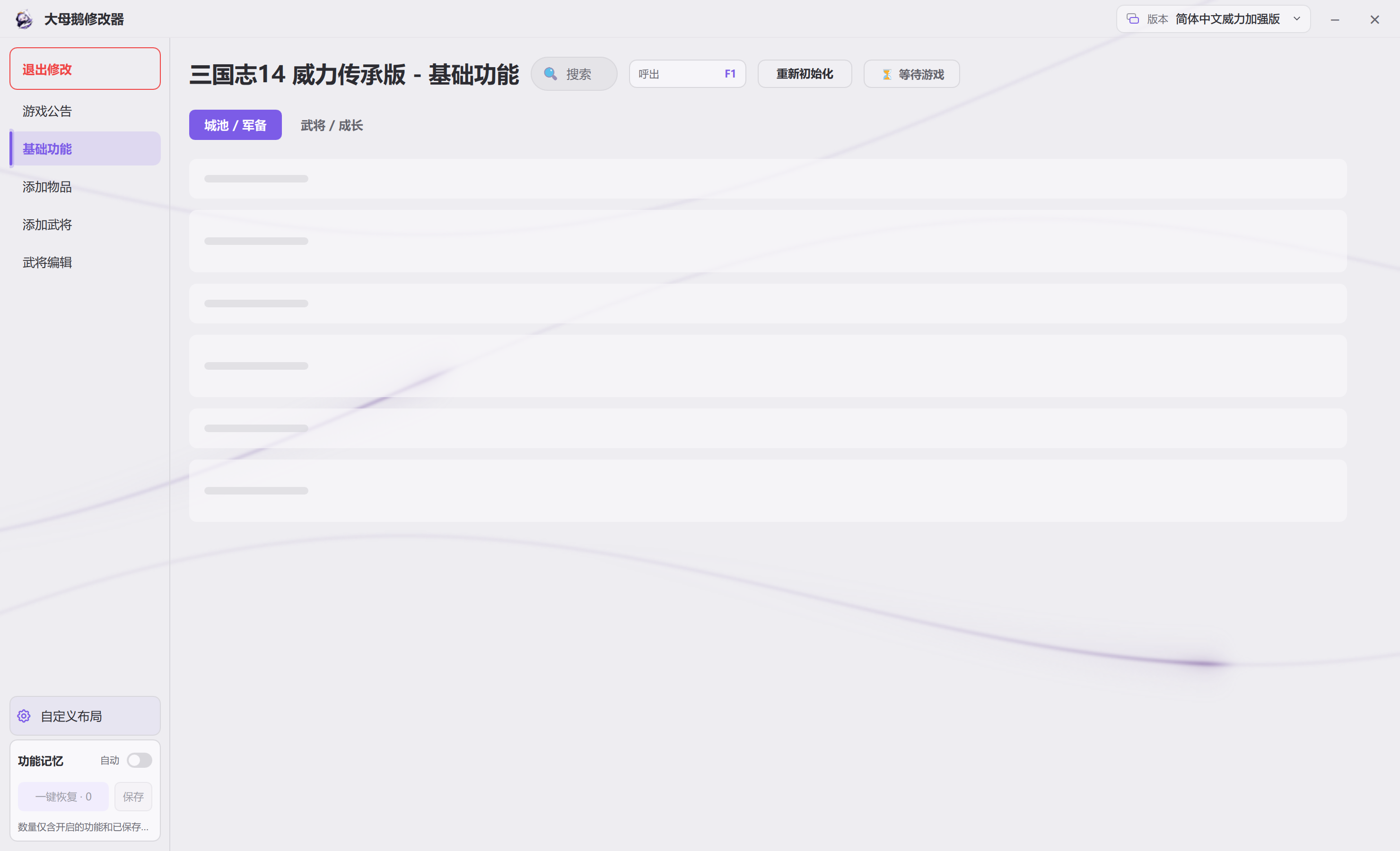
Task: Open the 自定义布局 button
Action: tap(85, 716)
